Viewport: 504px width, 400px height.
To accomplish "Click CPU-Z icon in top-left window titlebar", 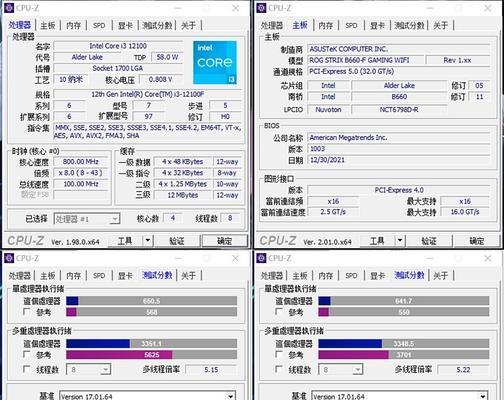I will pos(9,8).
